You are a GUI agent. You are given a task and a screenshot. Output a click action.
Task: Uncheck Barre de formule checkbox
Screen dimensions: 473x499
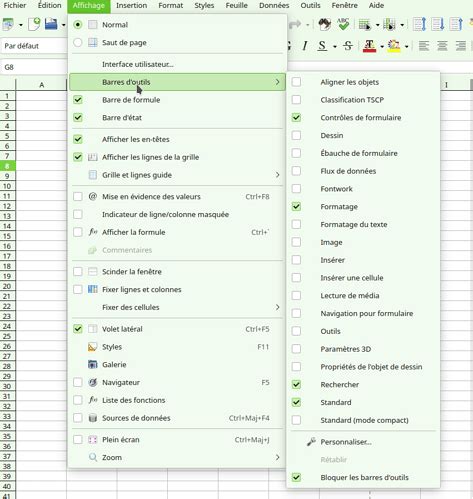pos(78,100)
